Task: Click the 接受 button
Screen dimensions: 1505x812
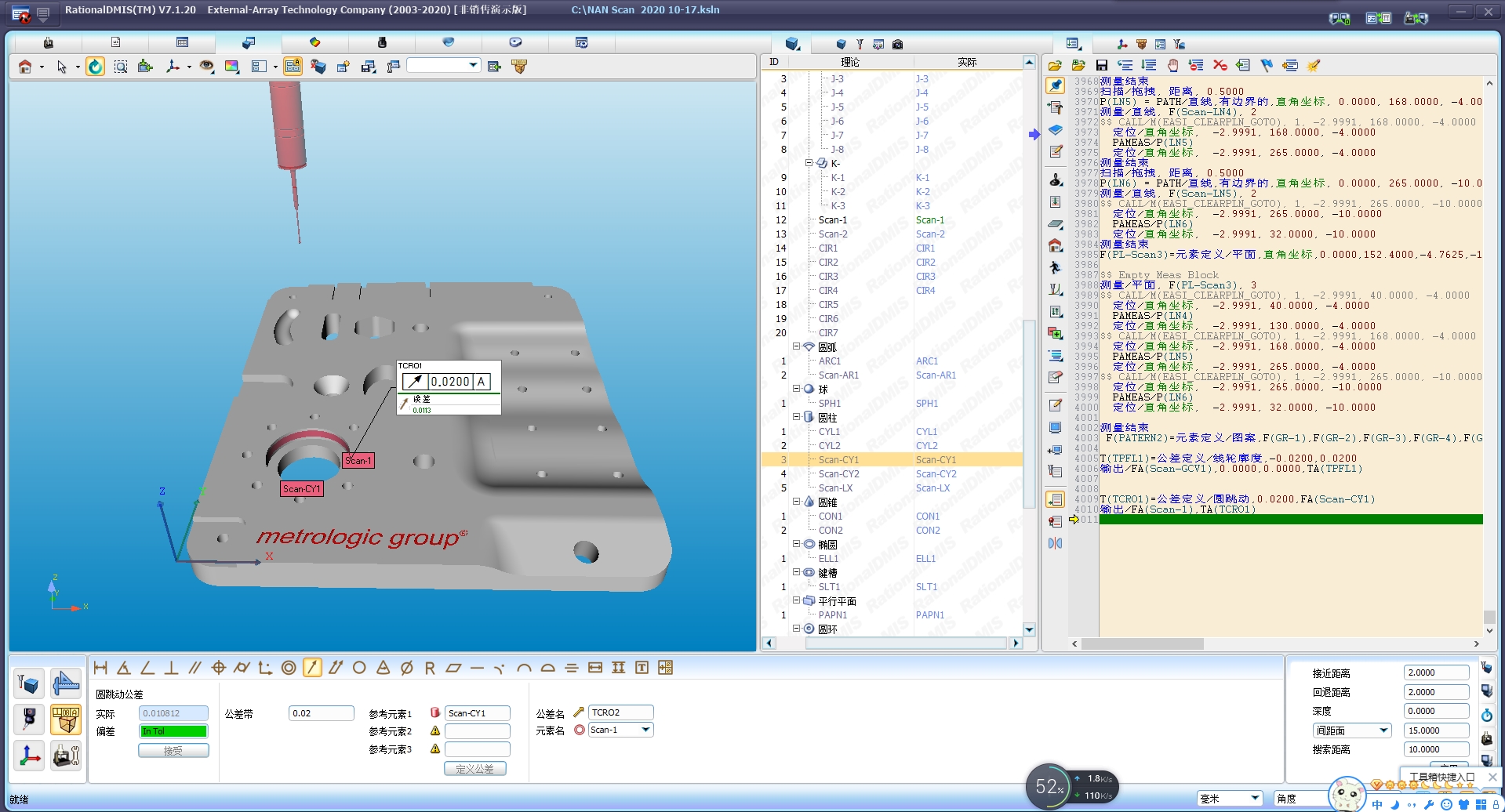Action: point(173,751)
